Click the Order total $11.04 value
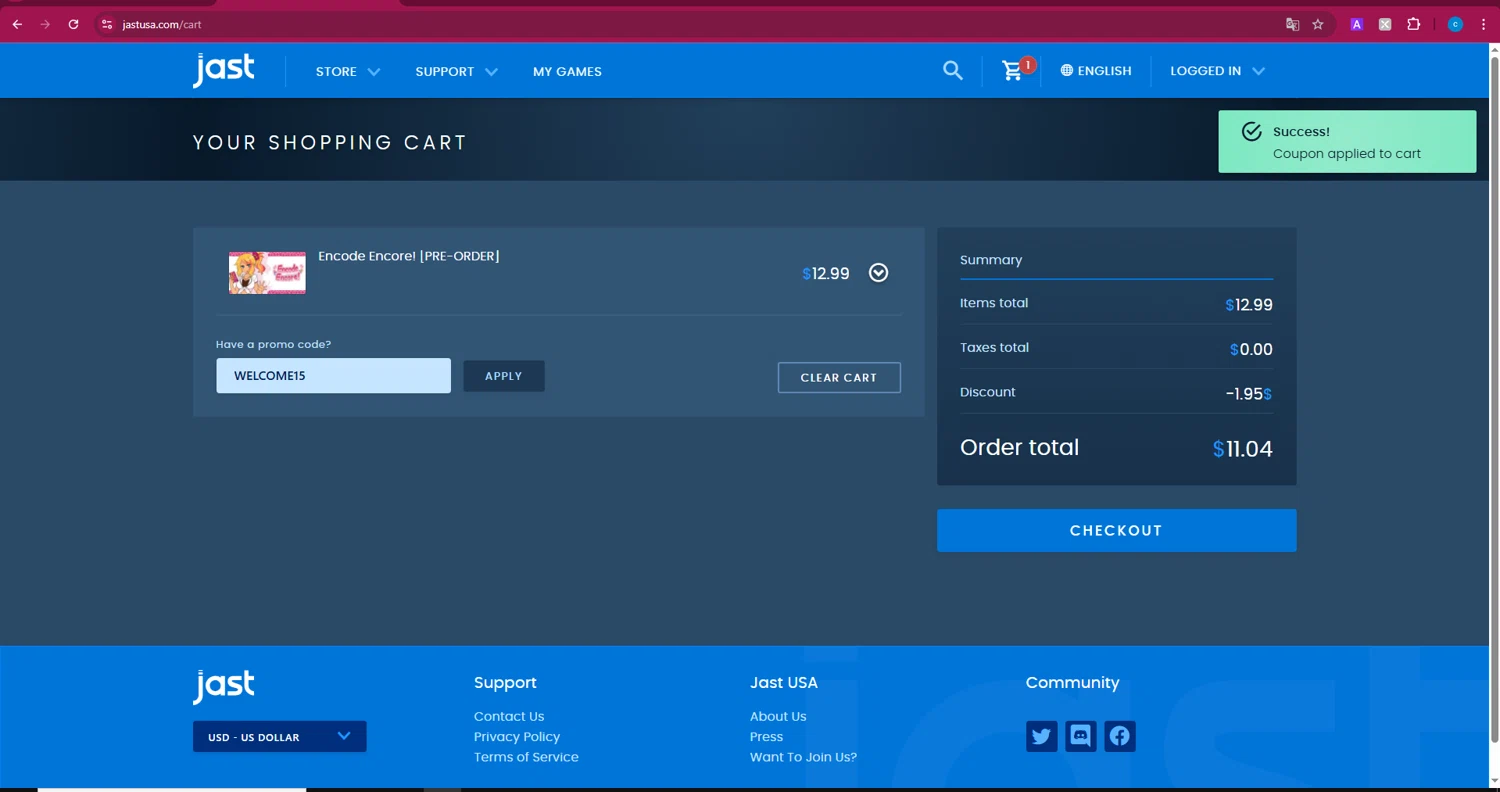1500x792 pixels. pos(1242,449)
